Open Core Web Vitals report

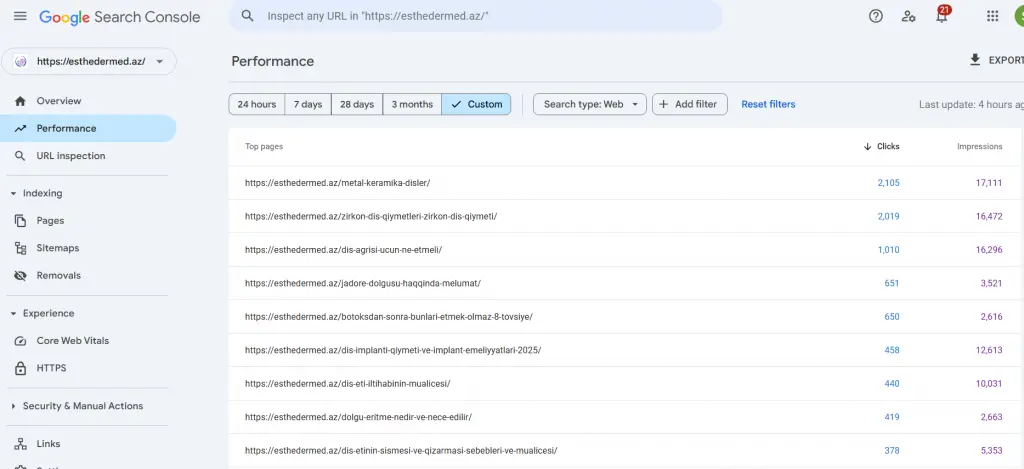88,341
